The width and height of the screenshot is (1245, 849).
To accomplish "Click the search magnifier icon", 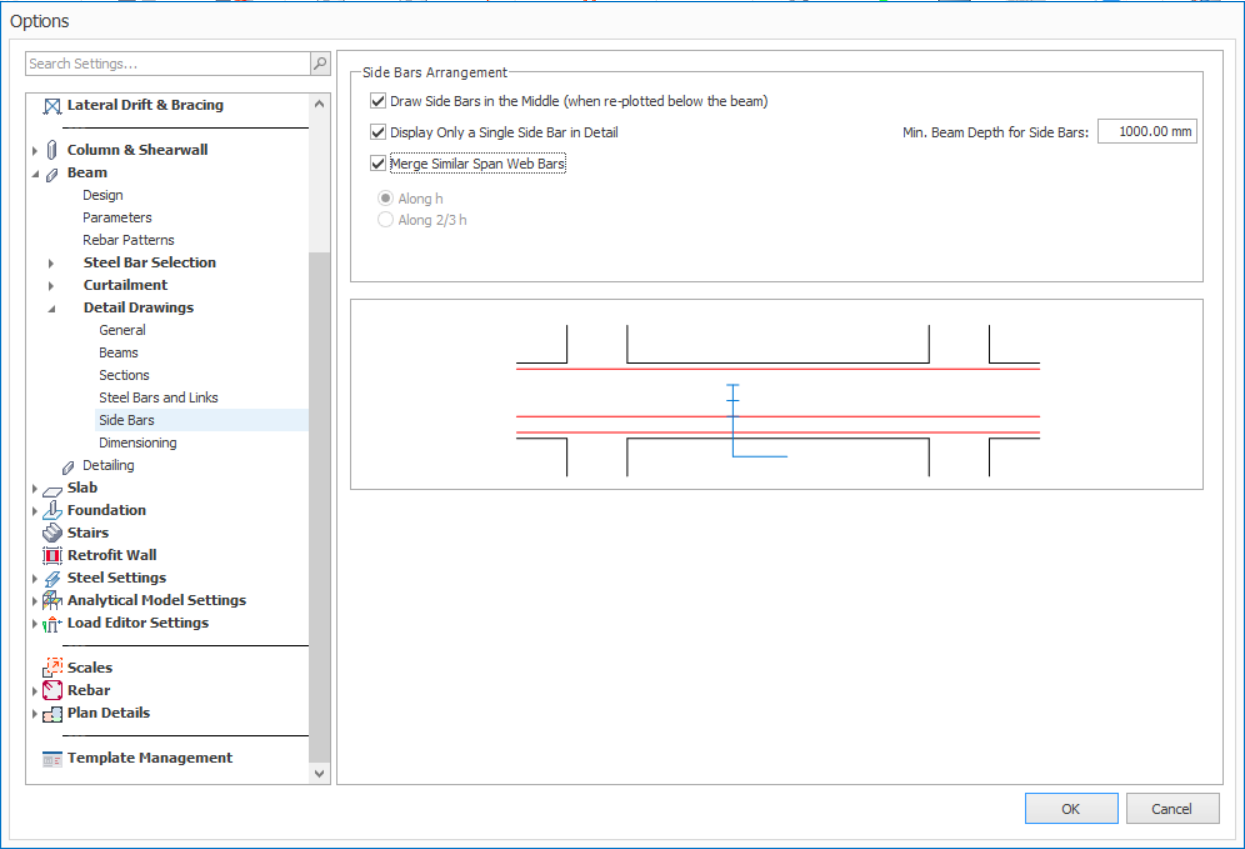I will (320, 64).
